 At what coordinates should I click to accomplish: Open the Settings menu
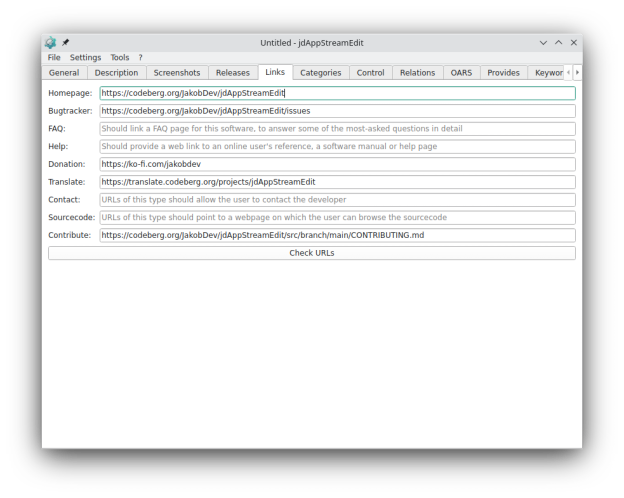86,57
